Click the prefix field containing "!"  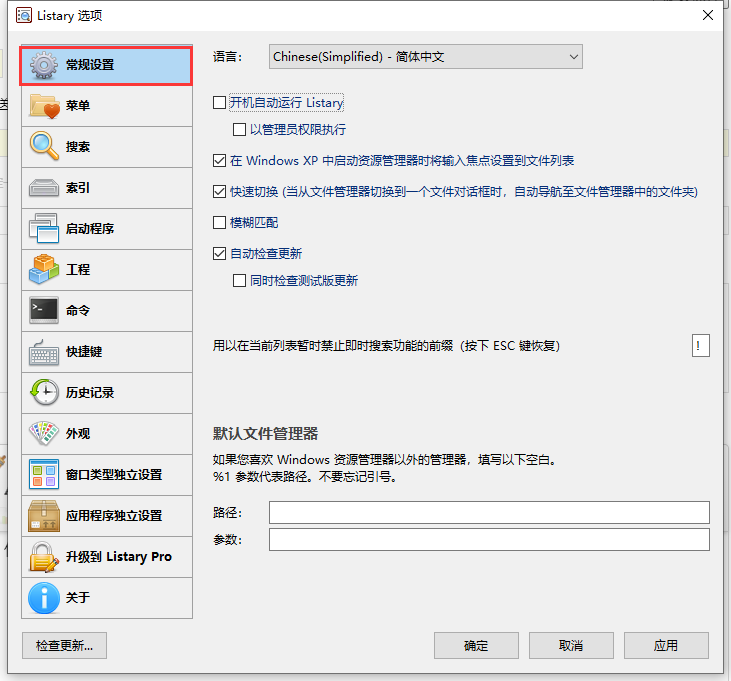[x=701, y=345]
